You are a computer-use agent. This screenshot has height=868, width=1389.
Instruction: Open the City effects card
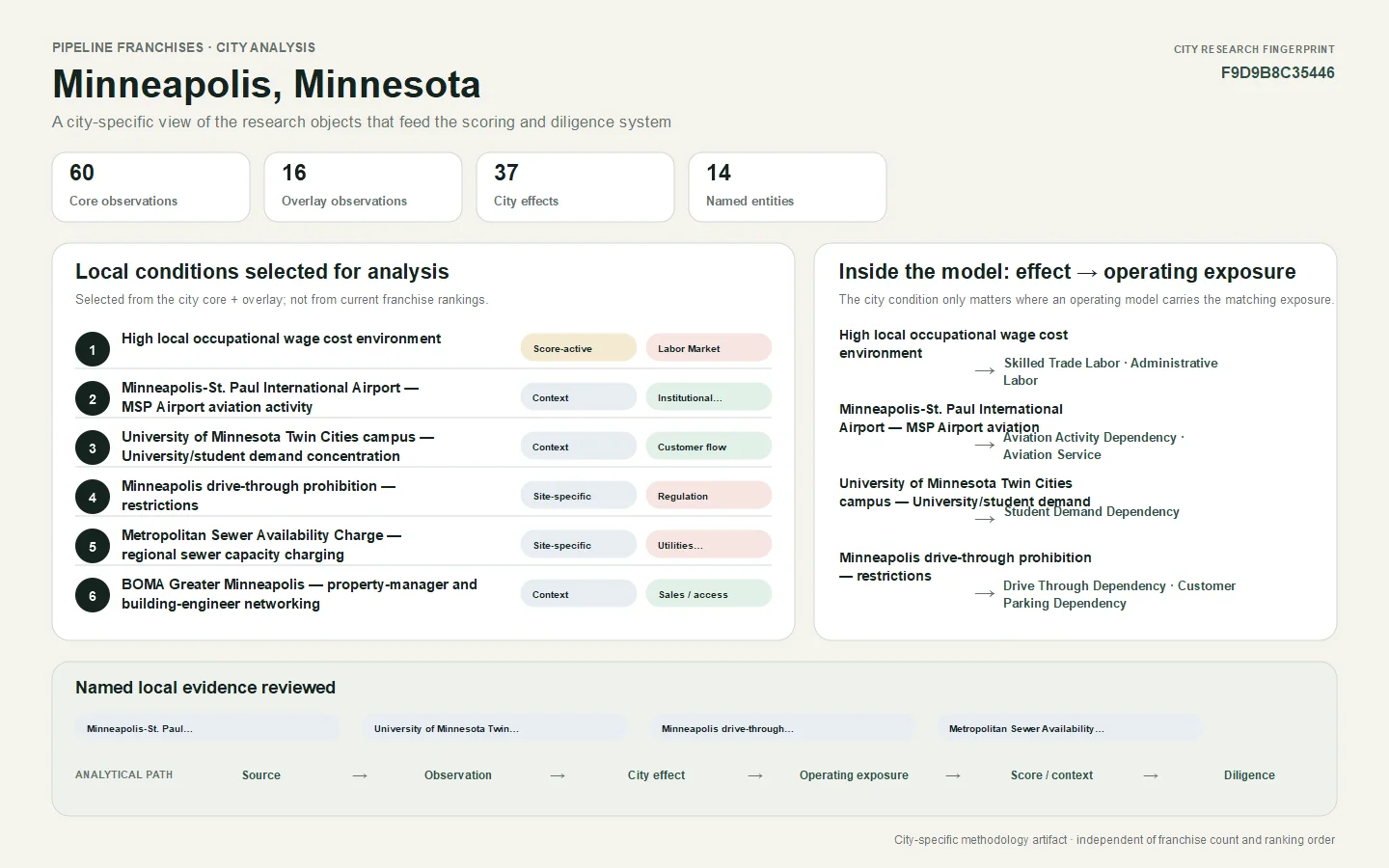tap(576, 187)
